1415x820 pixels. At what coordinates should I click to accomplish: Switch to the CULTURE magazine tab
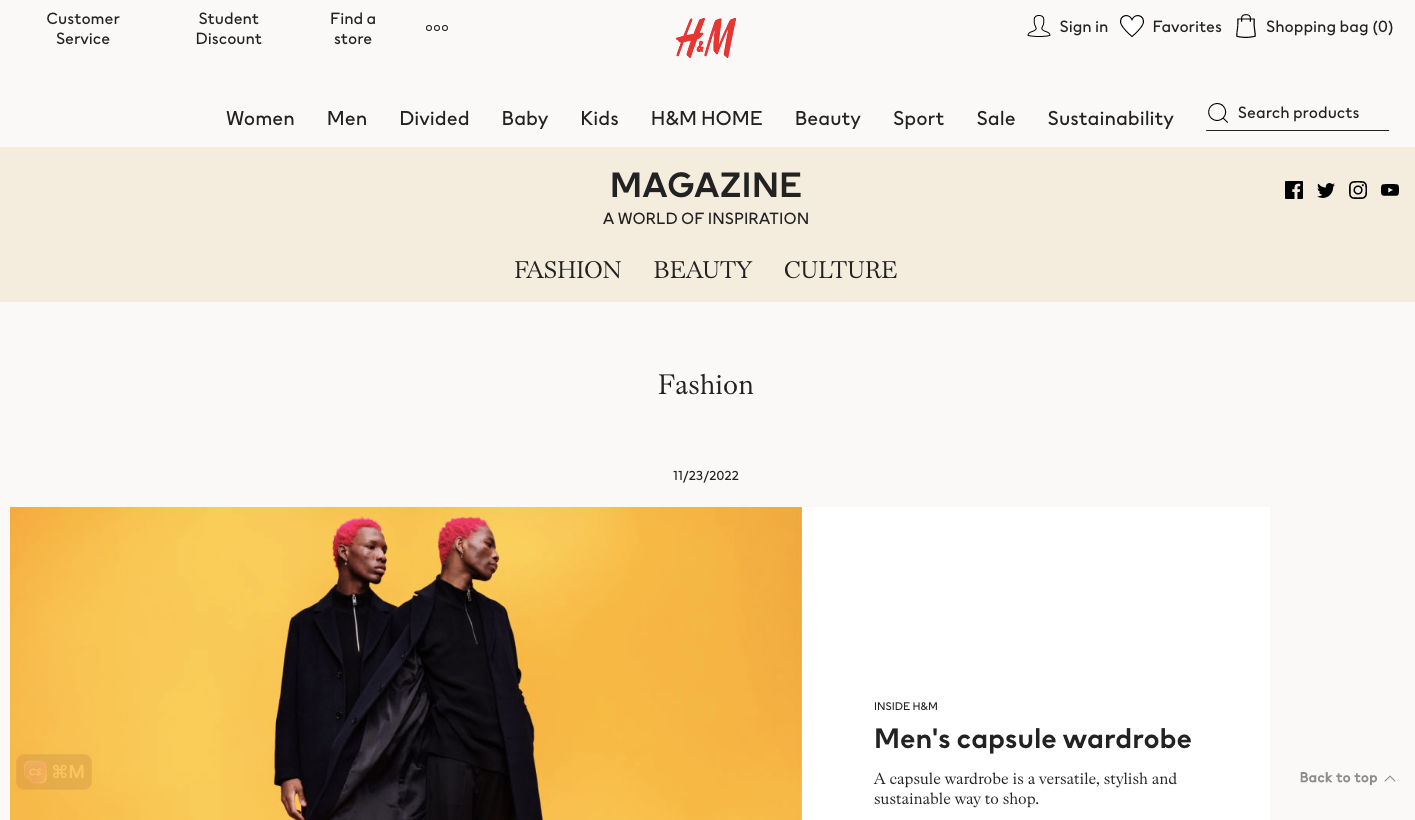(841, 270)
